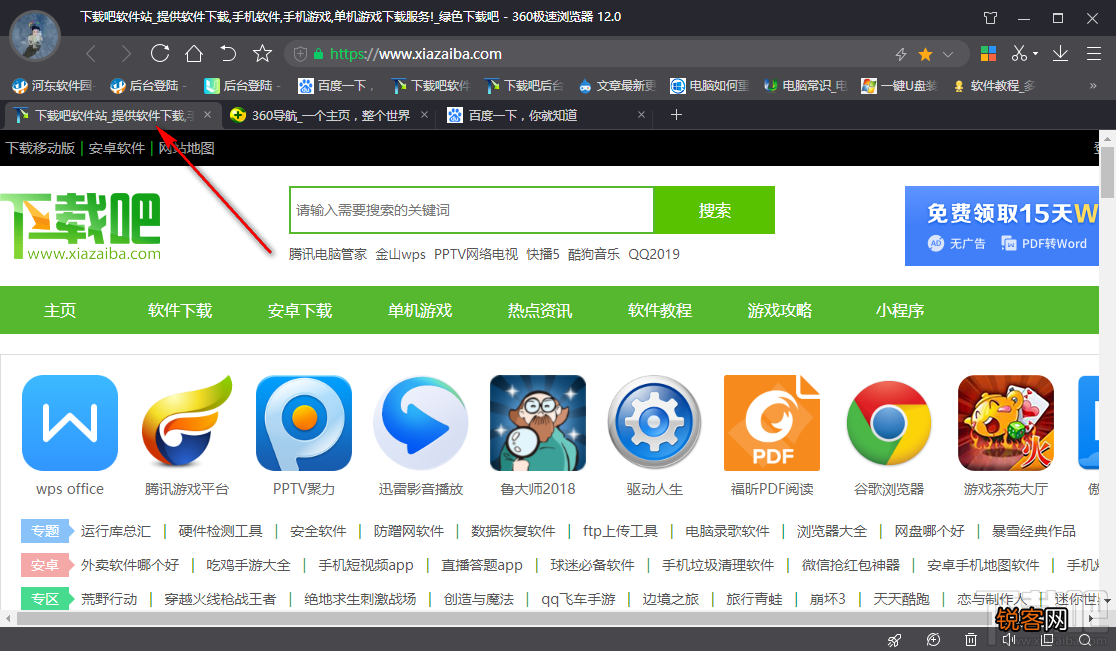Open a new tab with plus button
This screenshot has height=651, width=1116.
click(x=676, y=115)
